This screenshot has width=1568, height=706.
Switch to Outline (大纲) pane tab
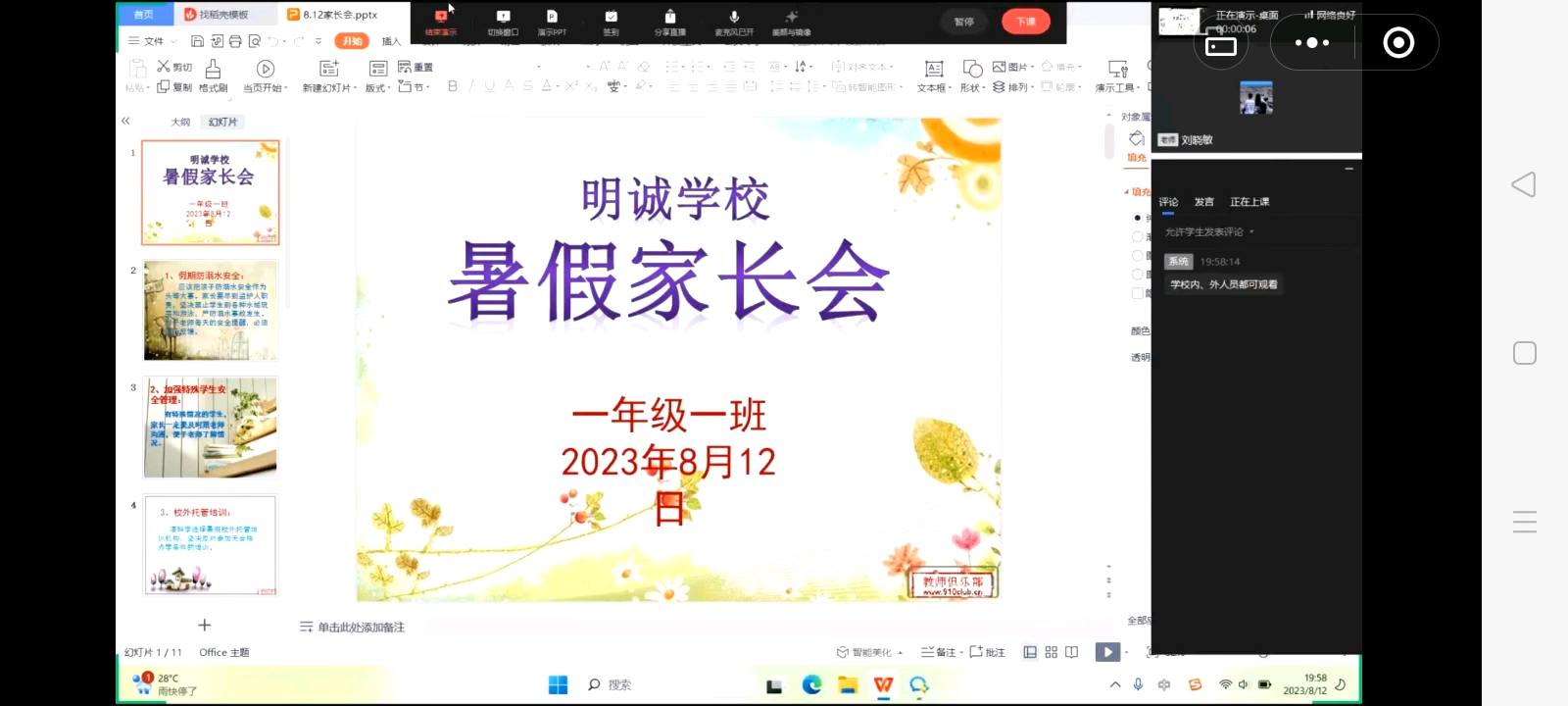tap(180, 122)
